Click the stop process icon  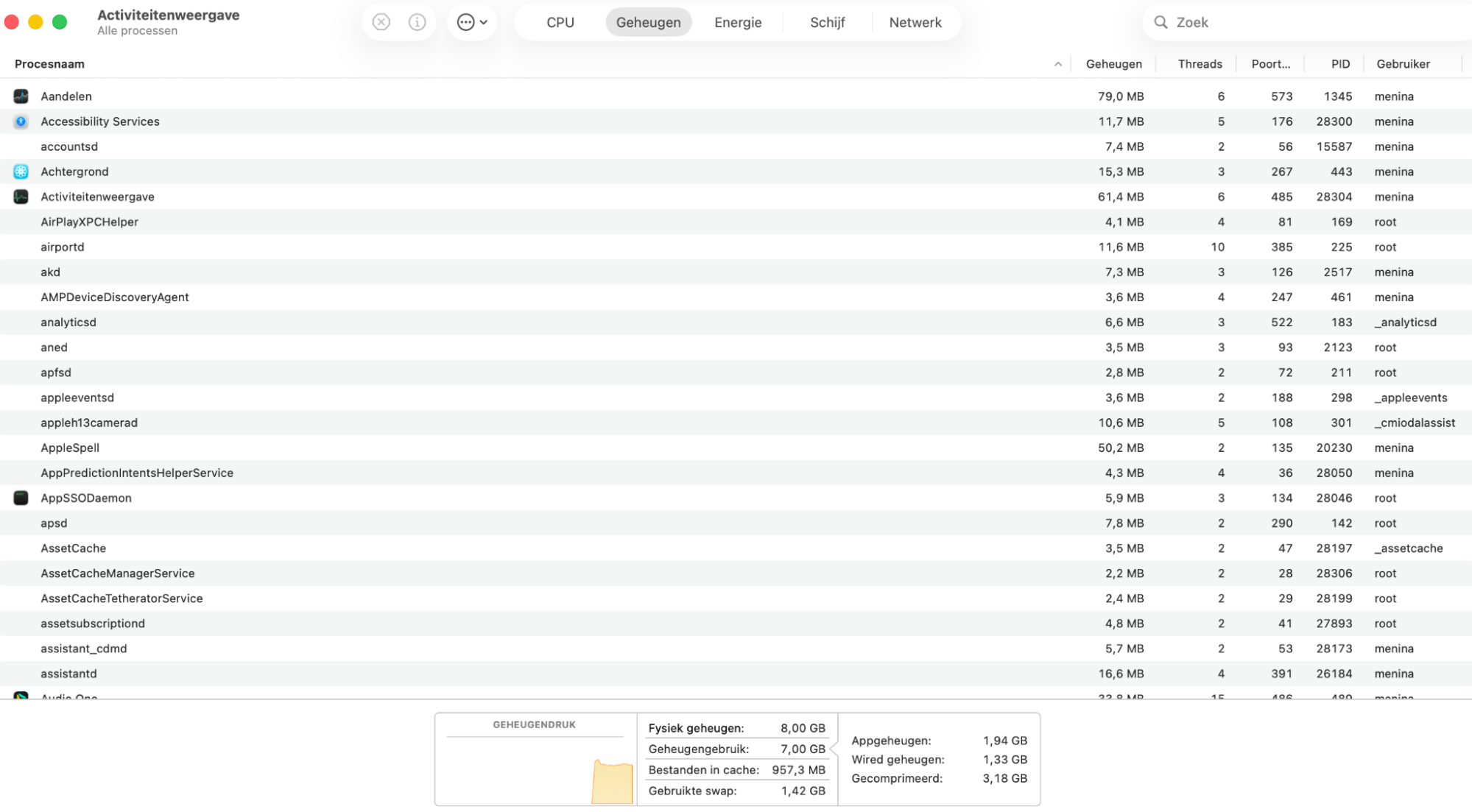(381, 22)
